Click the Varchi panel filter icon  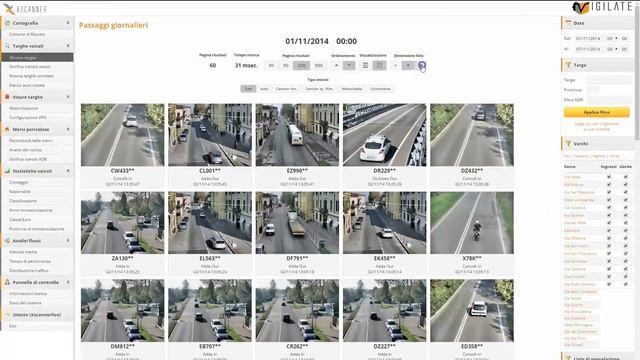(x=568, y=144)
